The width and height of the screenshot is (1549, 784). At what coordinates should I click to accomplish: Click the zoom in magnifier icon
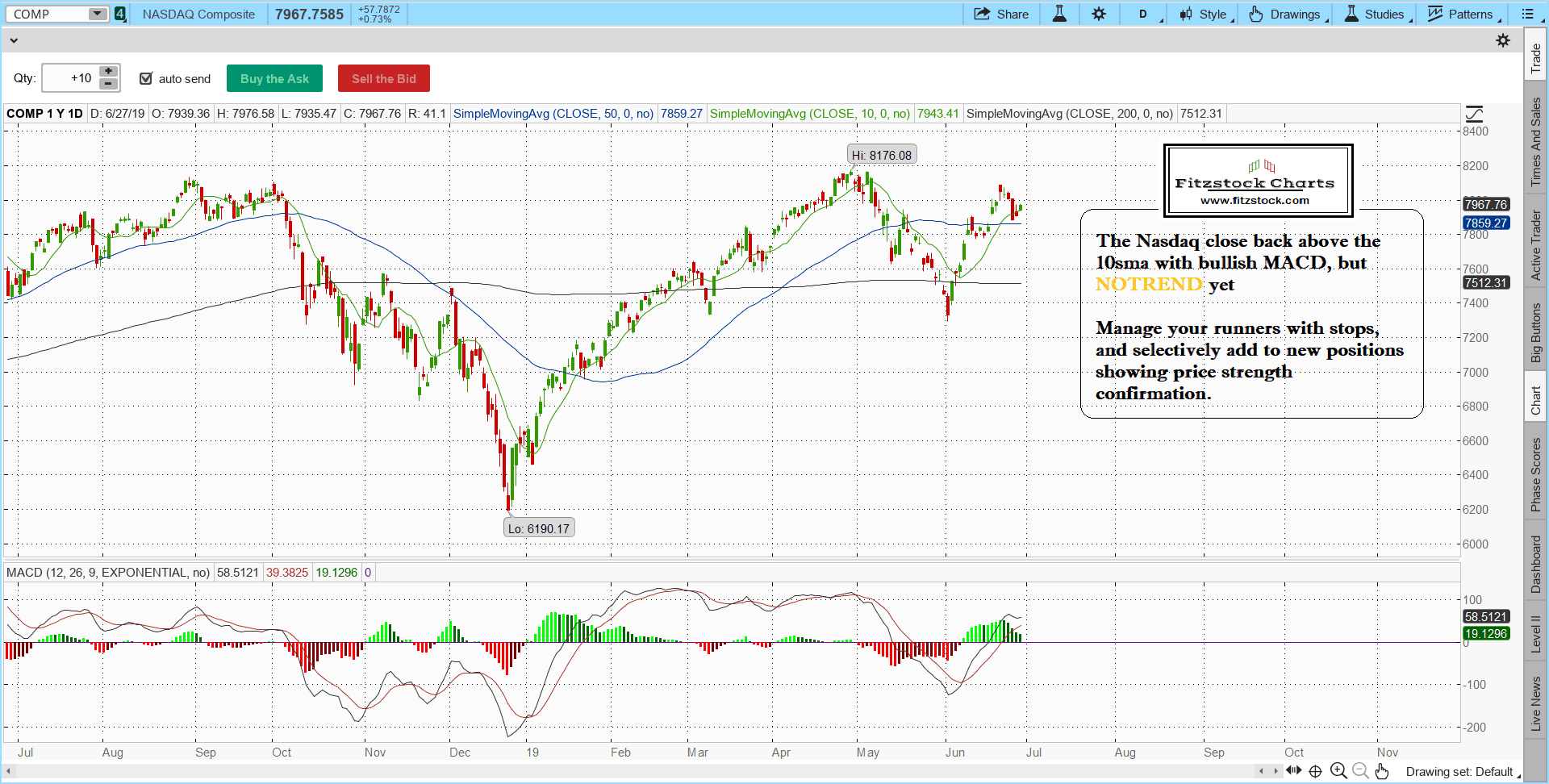click(1338, 771)
